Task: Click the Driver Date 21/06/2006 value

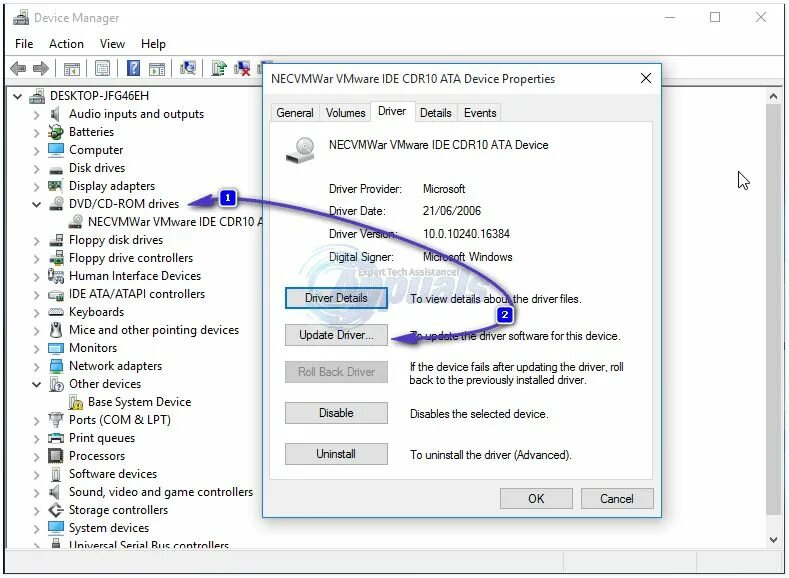Action: [451, 211]
